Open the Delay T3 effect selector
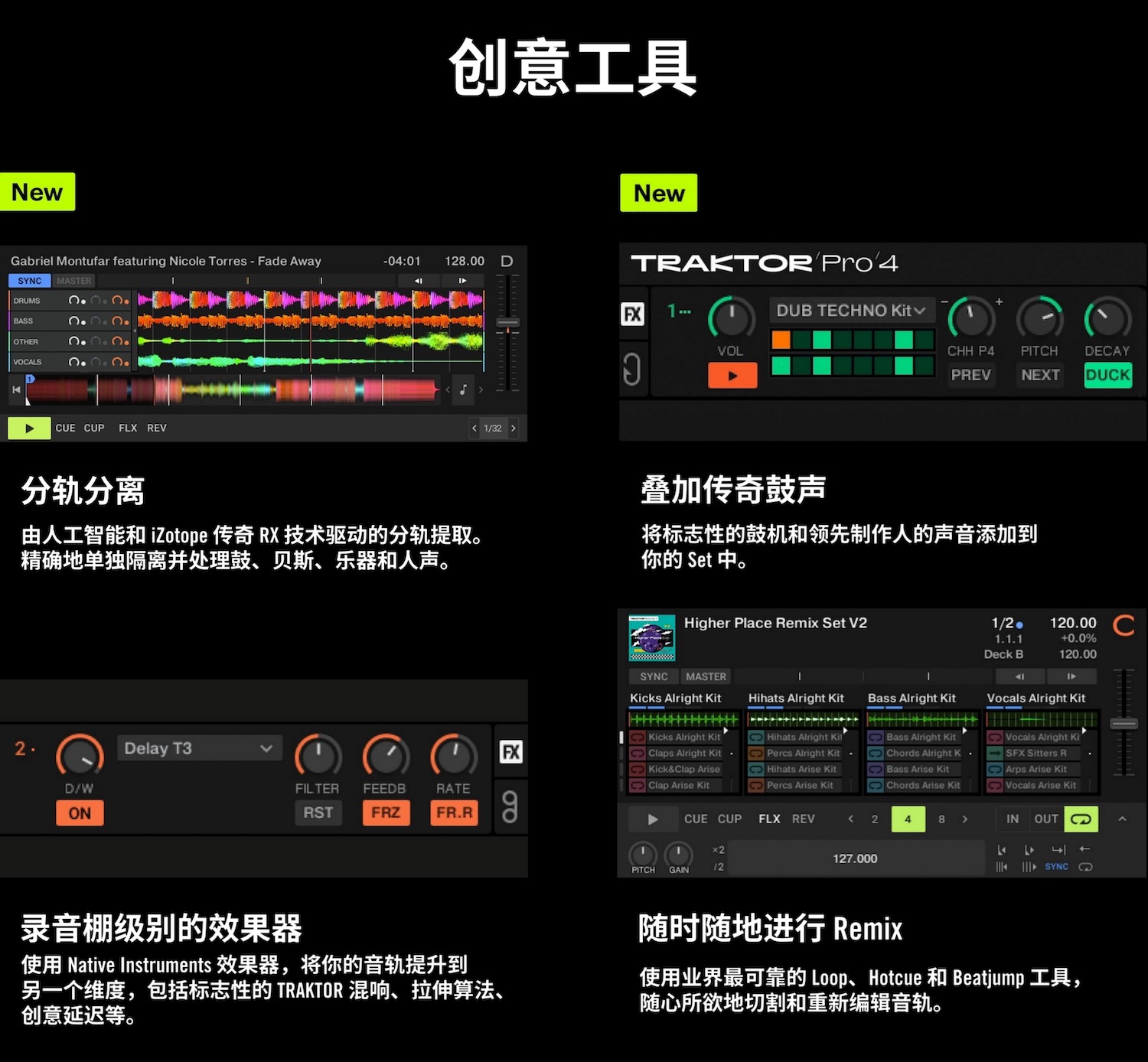This screenshot has height=1062, width=1148. (199, 748)
